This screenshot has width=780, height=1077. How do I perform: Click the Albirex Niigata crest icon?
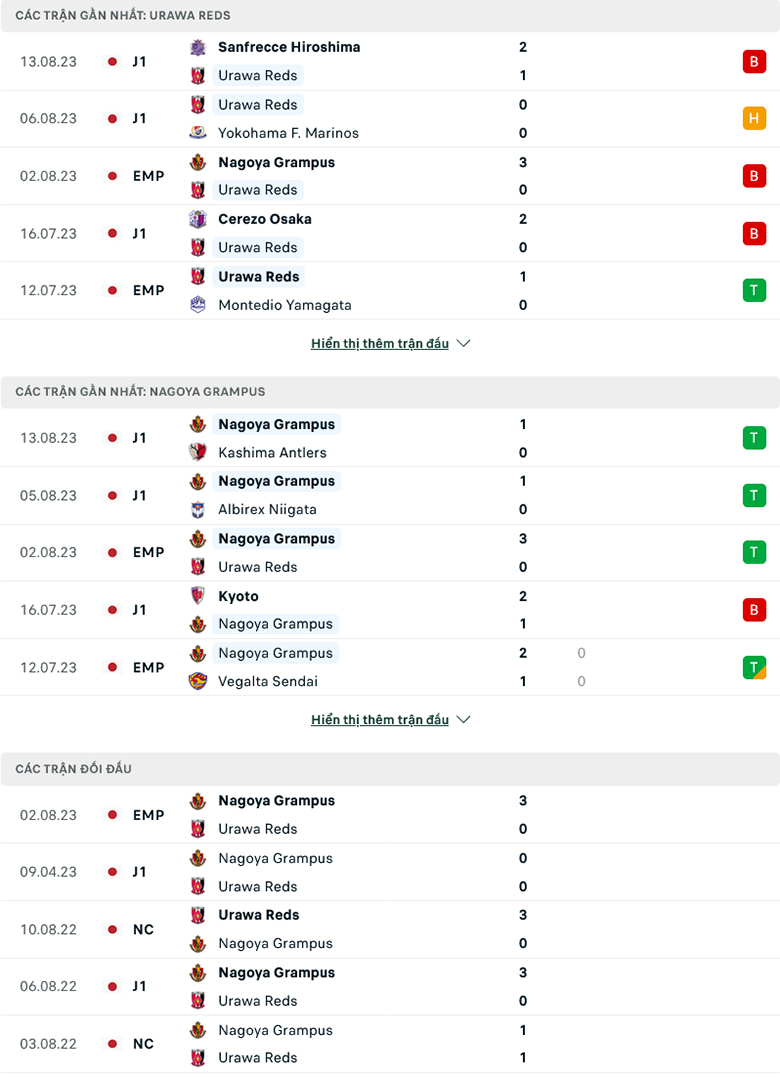point(198,509)
